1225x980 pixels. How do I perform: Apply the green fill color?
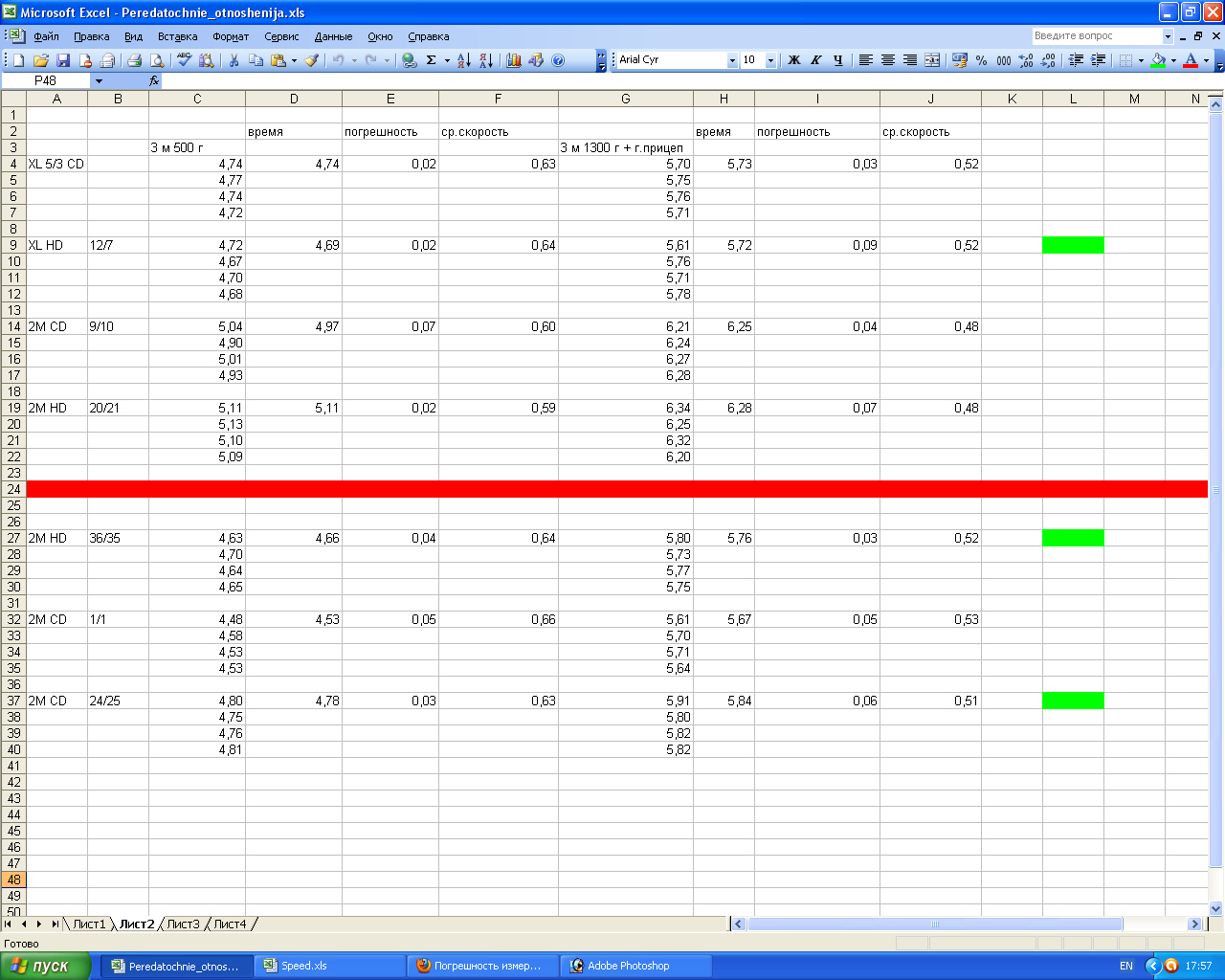(1158, 60)
